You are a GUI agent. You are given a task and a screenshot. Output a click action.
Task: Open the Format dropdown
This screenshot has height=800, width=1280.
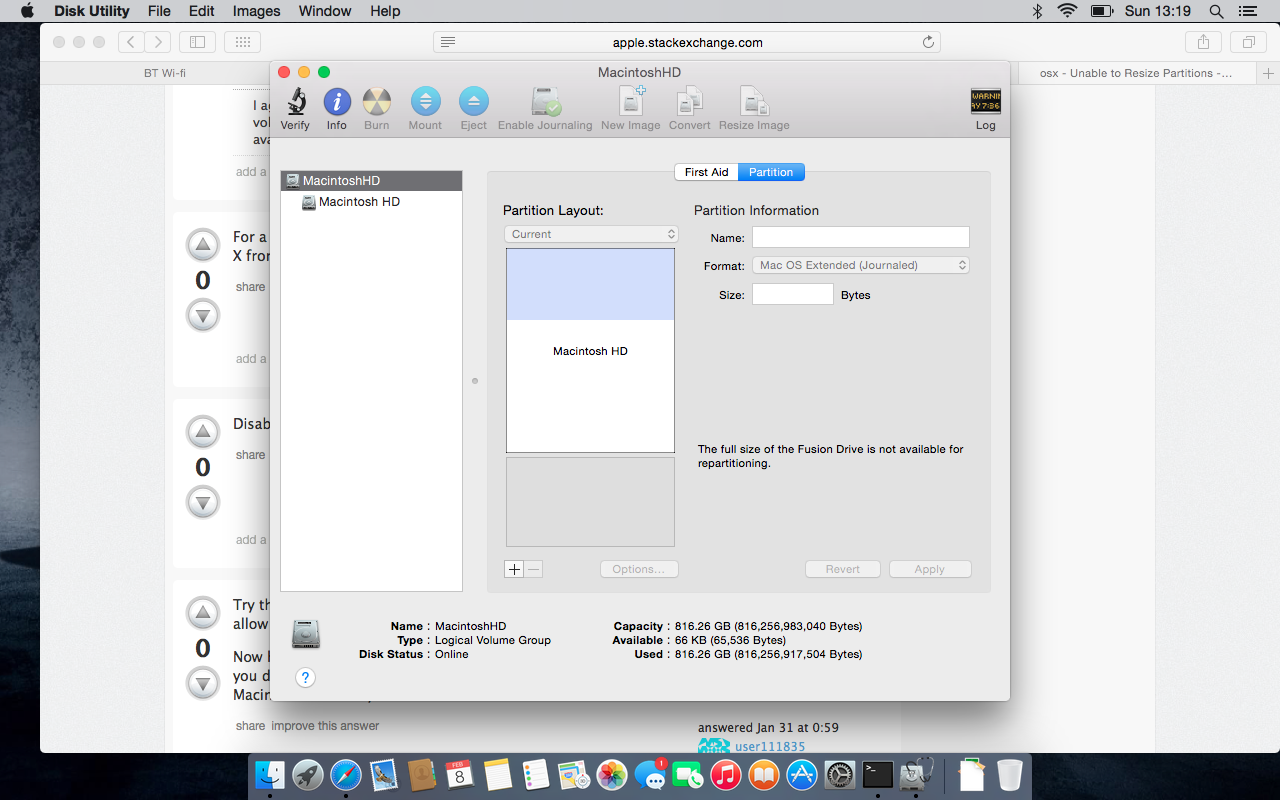(x=861, y=265)
